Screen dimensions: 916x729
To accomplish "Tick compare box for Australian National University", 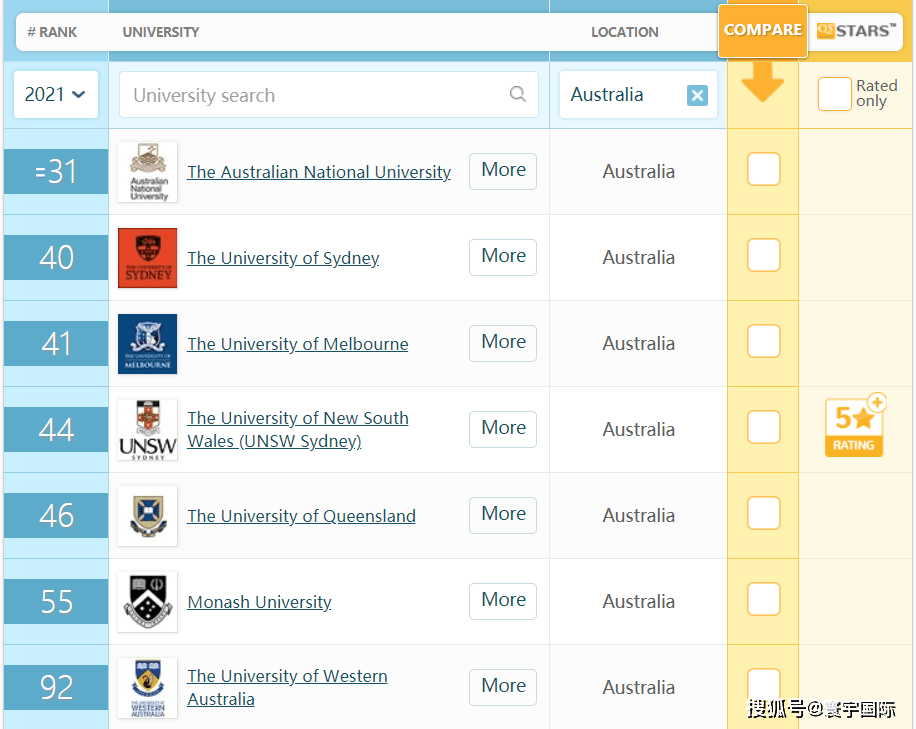I will [763, 170].
